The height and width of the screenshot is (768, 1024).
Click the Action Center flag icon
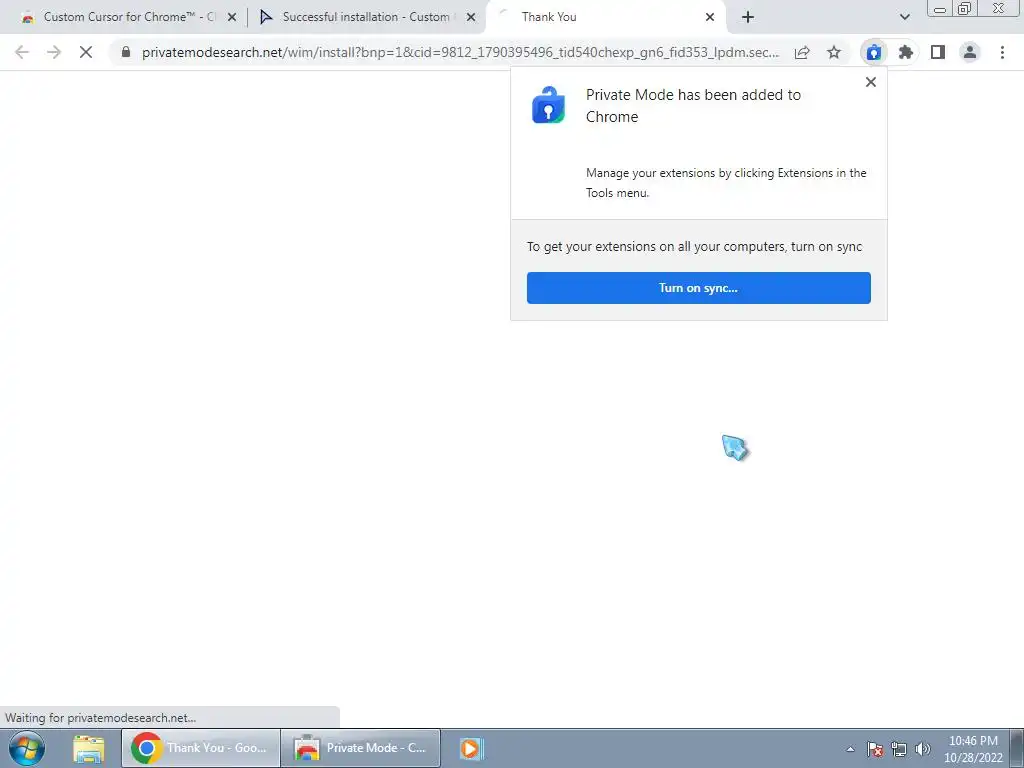[874, 749]
